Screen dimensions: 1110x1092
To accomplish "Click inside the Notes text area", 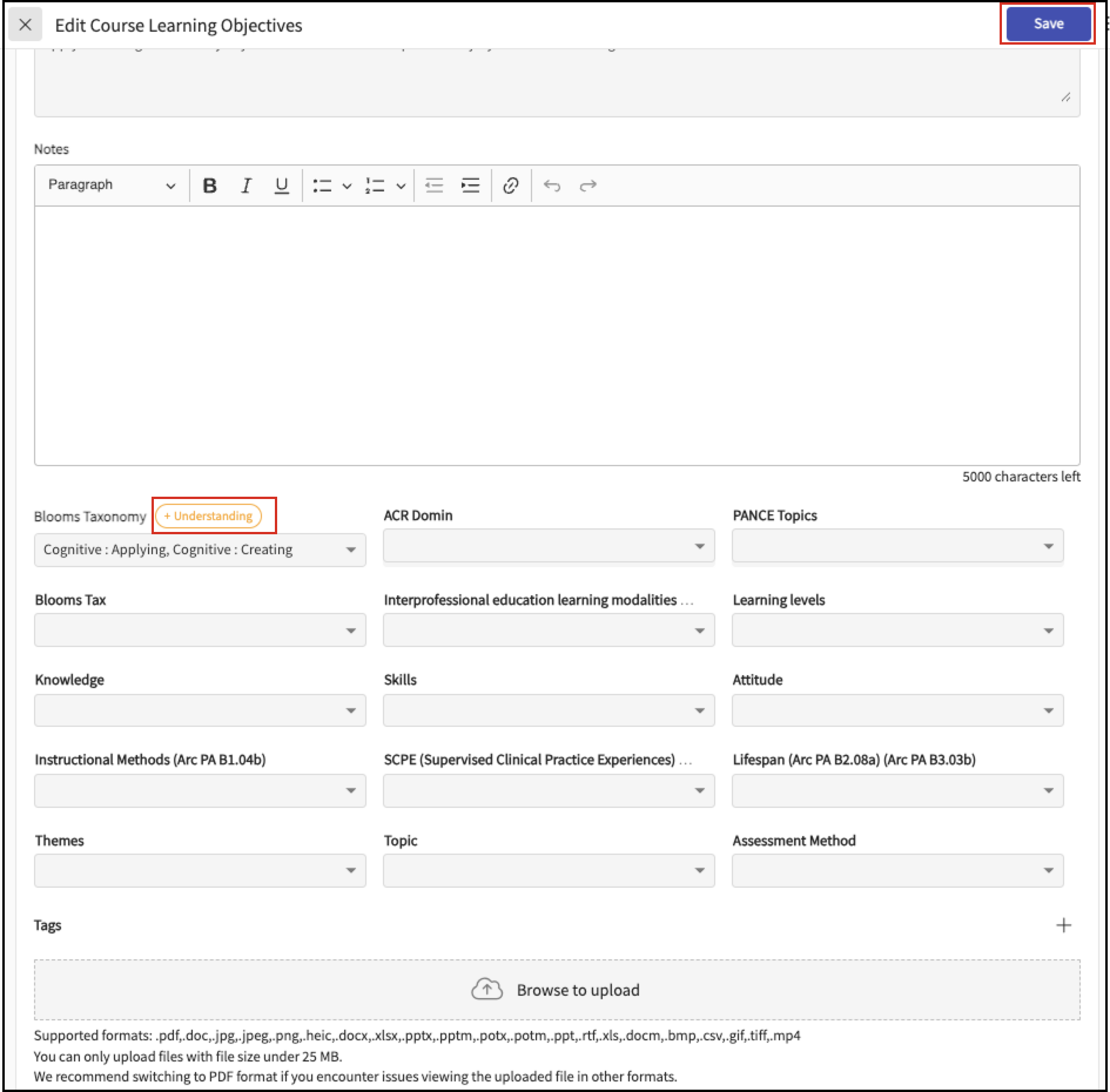I will coord(556,335).
